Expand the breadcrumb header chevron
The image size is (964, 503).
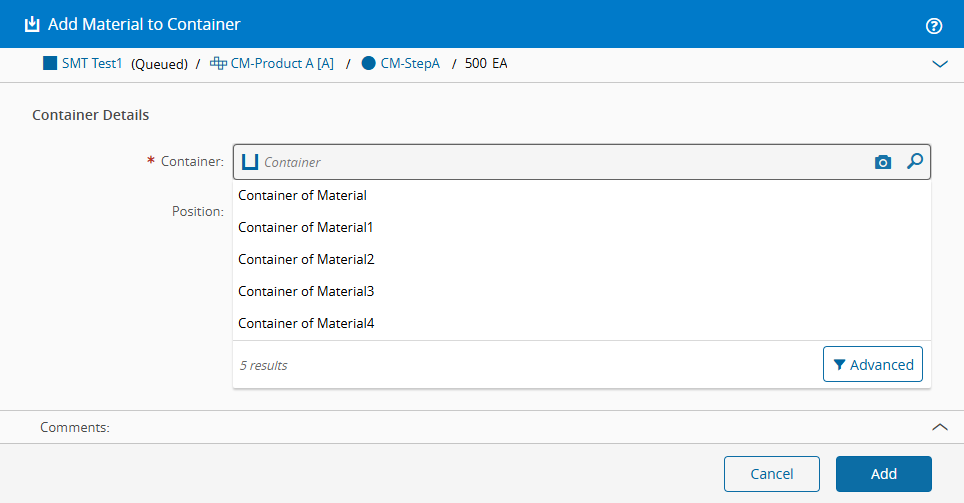point(939,64)
